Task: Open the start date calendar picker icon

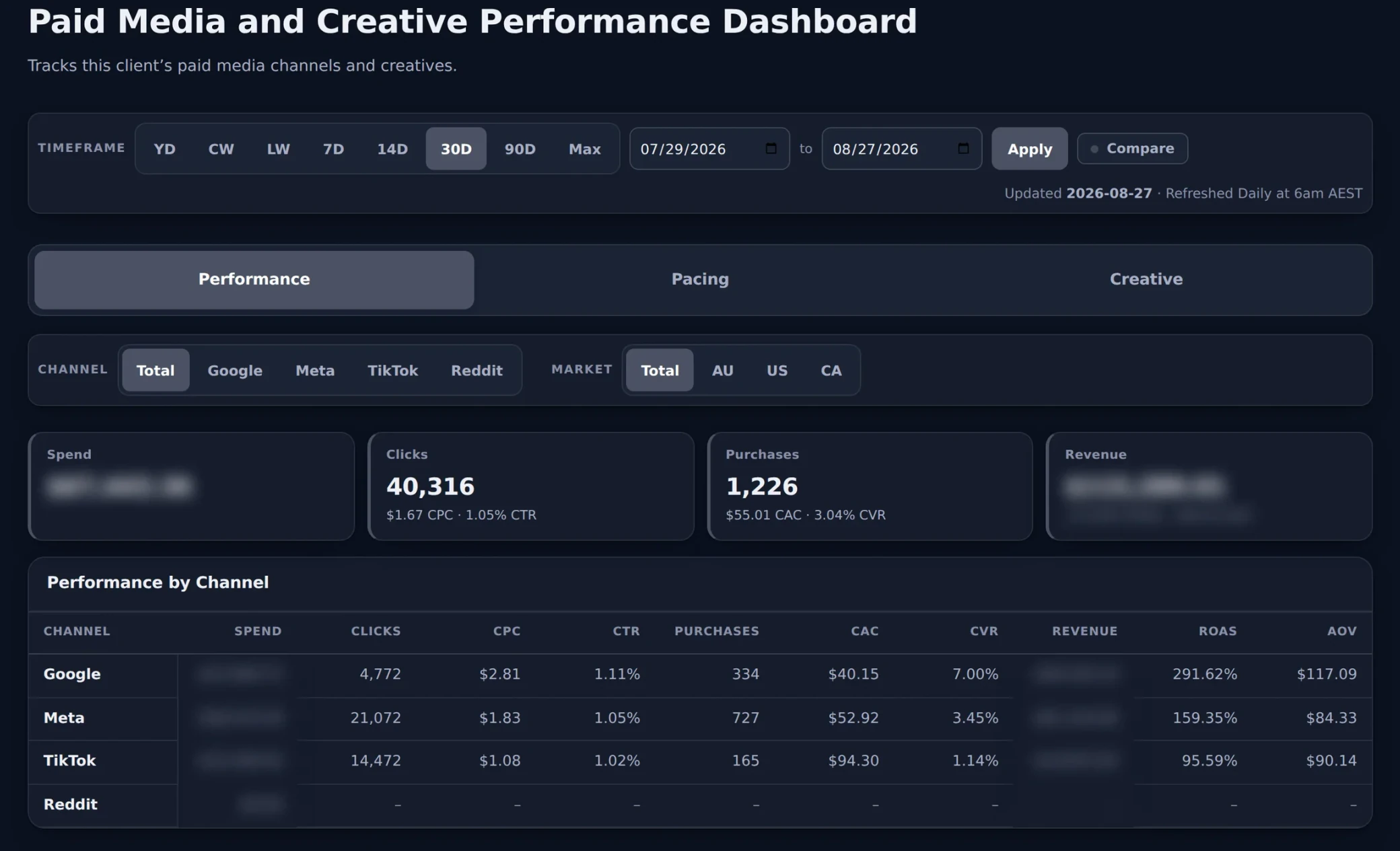Action: (771, 148)
